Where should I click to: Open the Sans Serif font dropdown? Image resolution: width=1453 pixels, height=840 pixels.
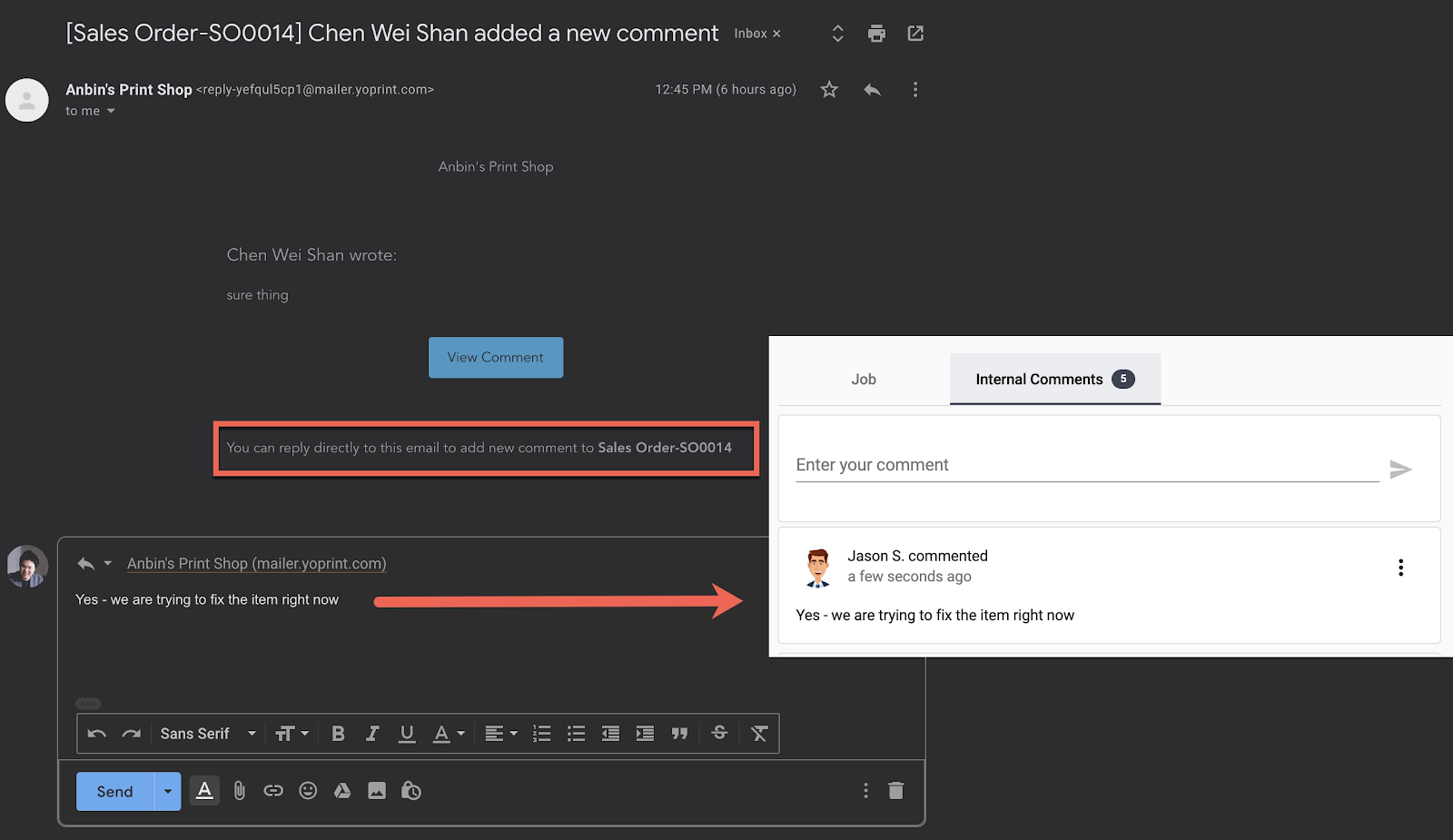pos(208,734)
